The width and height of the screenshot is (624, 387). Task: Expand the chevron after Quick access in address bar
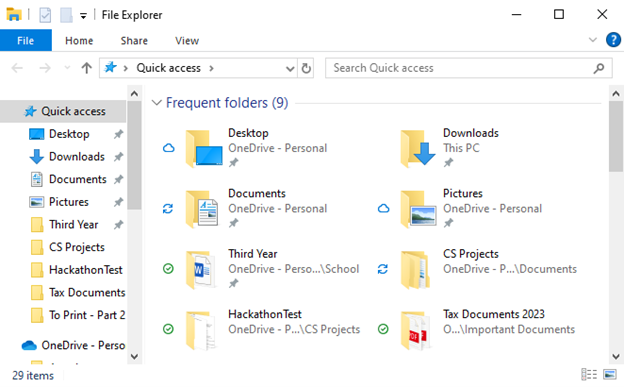[x=211, y=68]
